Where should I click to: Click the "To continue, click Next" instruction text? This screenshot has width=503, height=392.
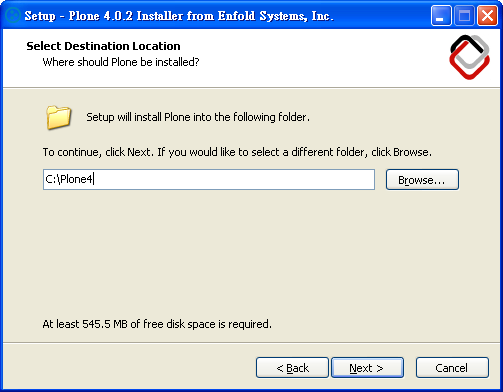coord(237,152)
